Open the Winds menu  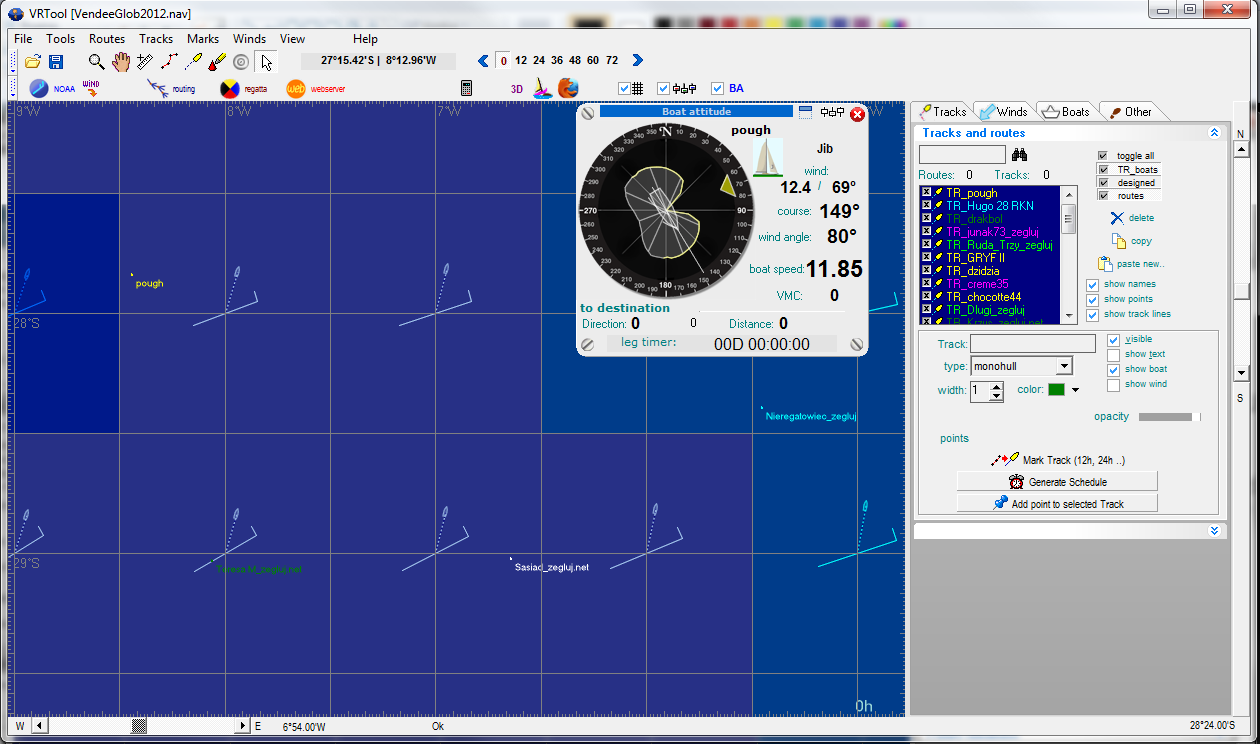click(x=249, y=39)
